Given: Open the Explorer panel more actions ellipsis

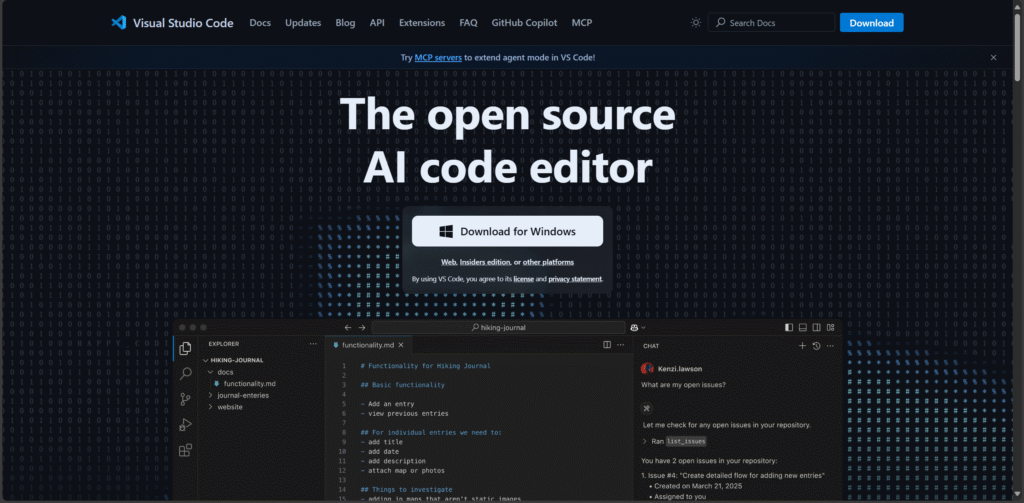Looking at the screenshot, I should click(313, 344).
